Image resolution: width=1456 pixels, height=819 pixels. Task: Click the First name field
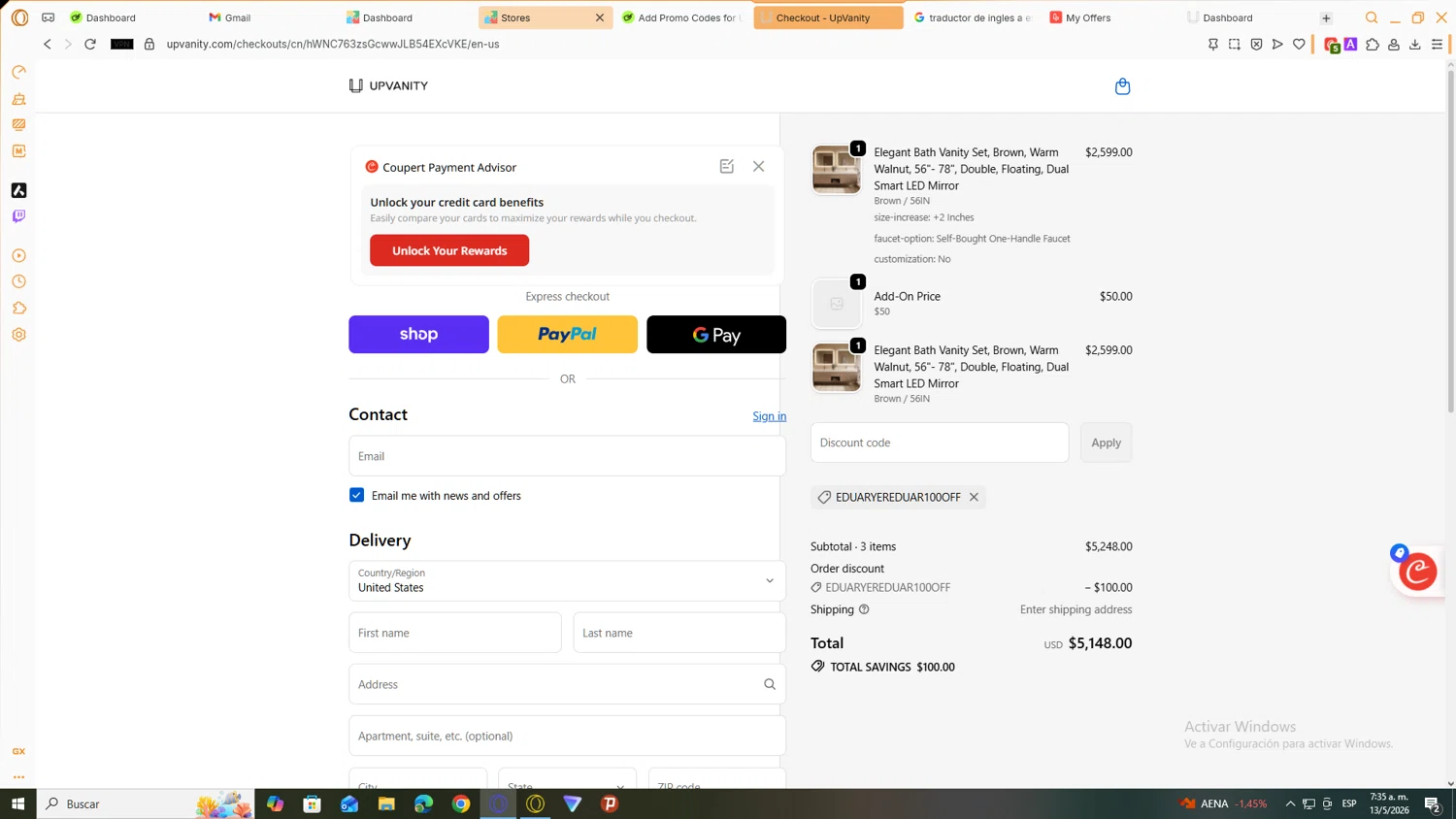[454, 633]
